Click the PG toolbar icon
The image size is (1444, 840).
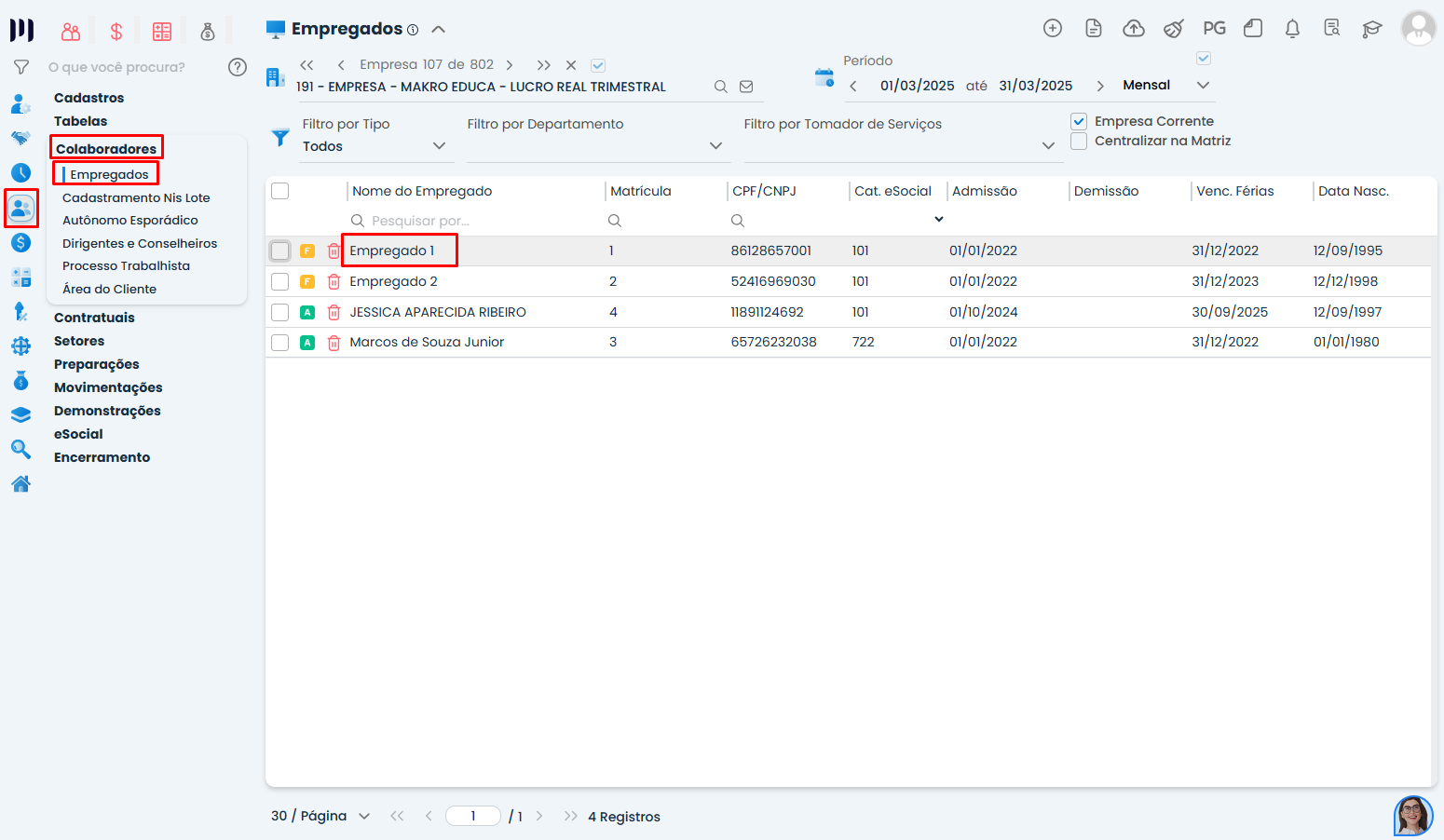click(1213, 28)
